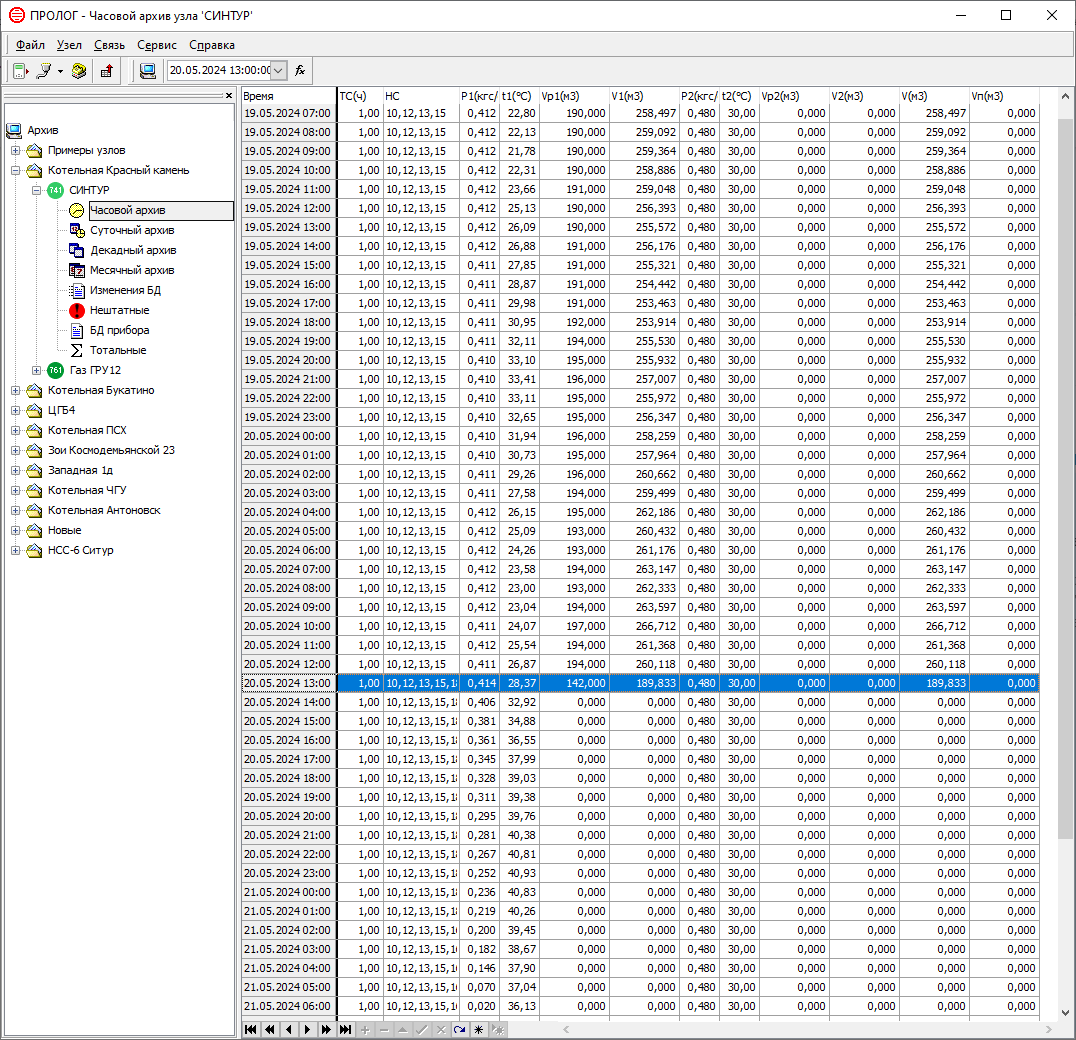Click the Время column header
Image resolution: width=1076 pixels, height=1040 pixels.
(288, 96)
